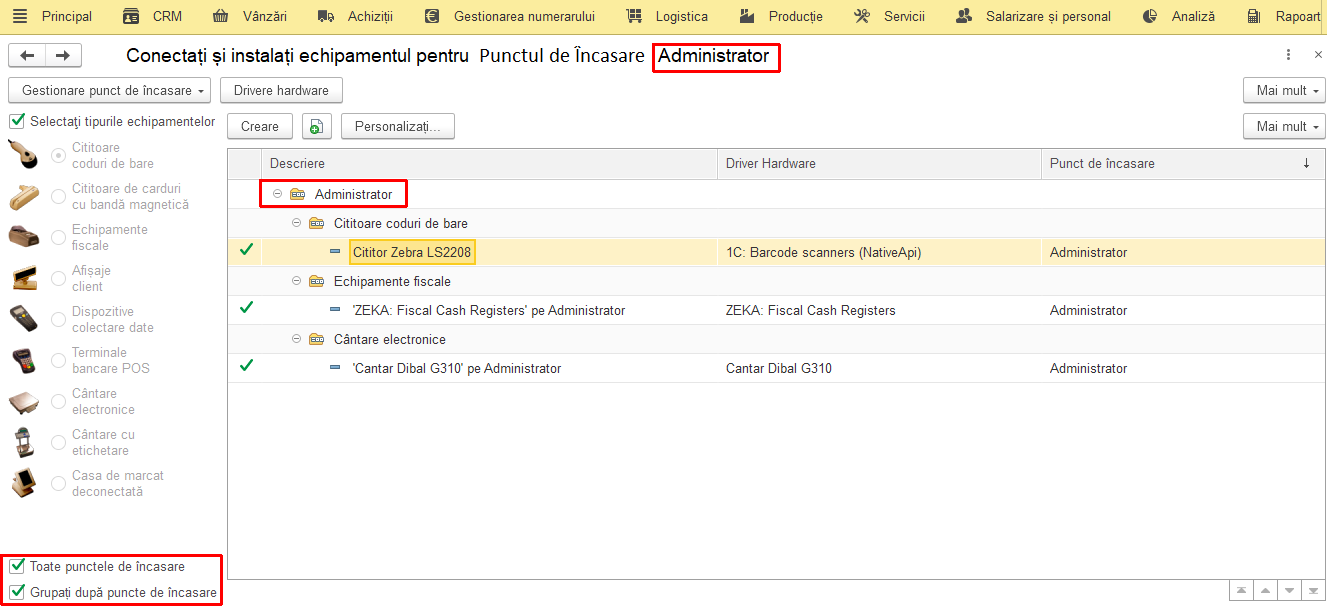Open the three-dot options icon

(1289, 55)
